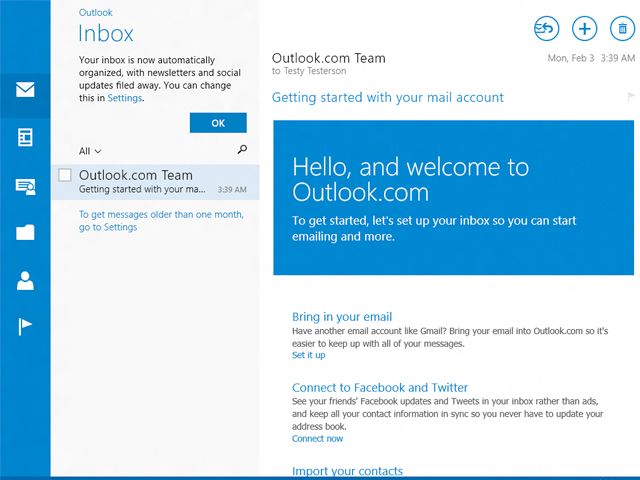
Task: Tick the Outlook.com Team message checkbox
Action: click(x=65, y=175)
